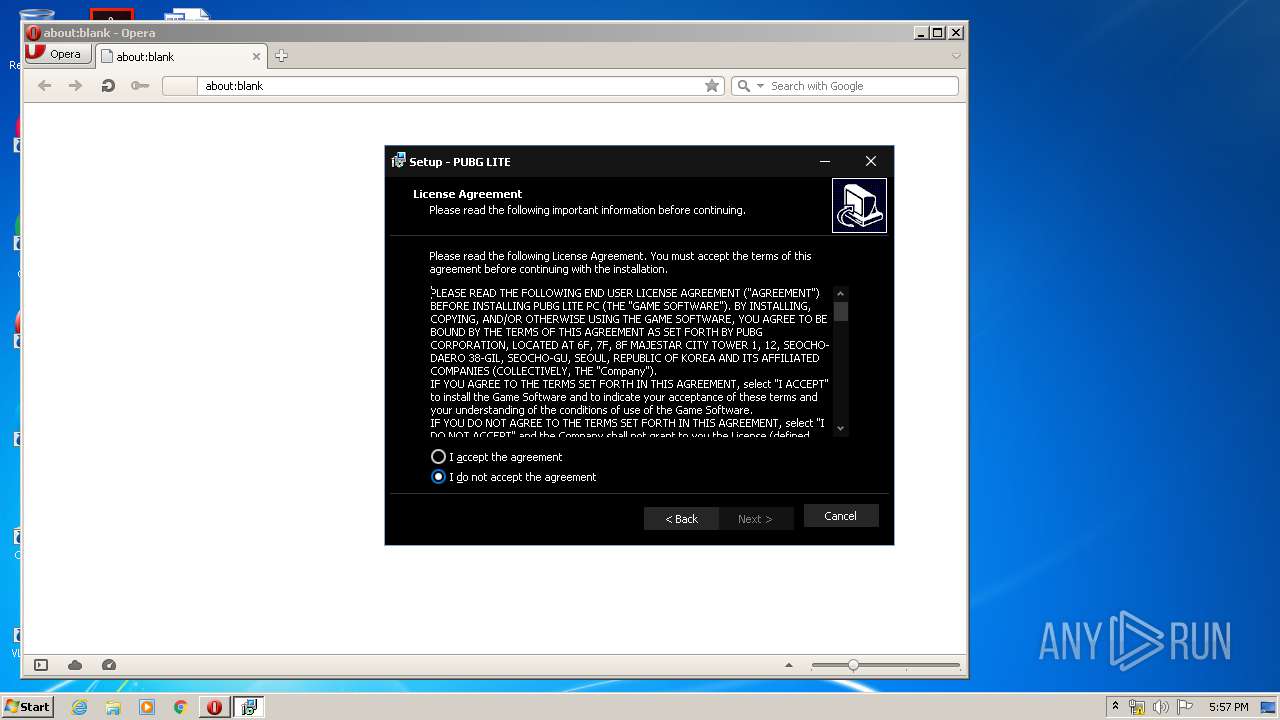
Task: Bookmark page with star icon
Action: click(712, 86)
